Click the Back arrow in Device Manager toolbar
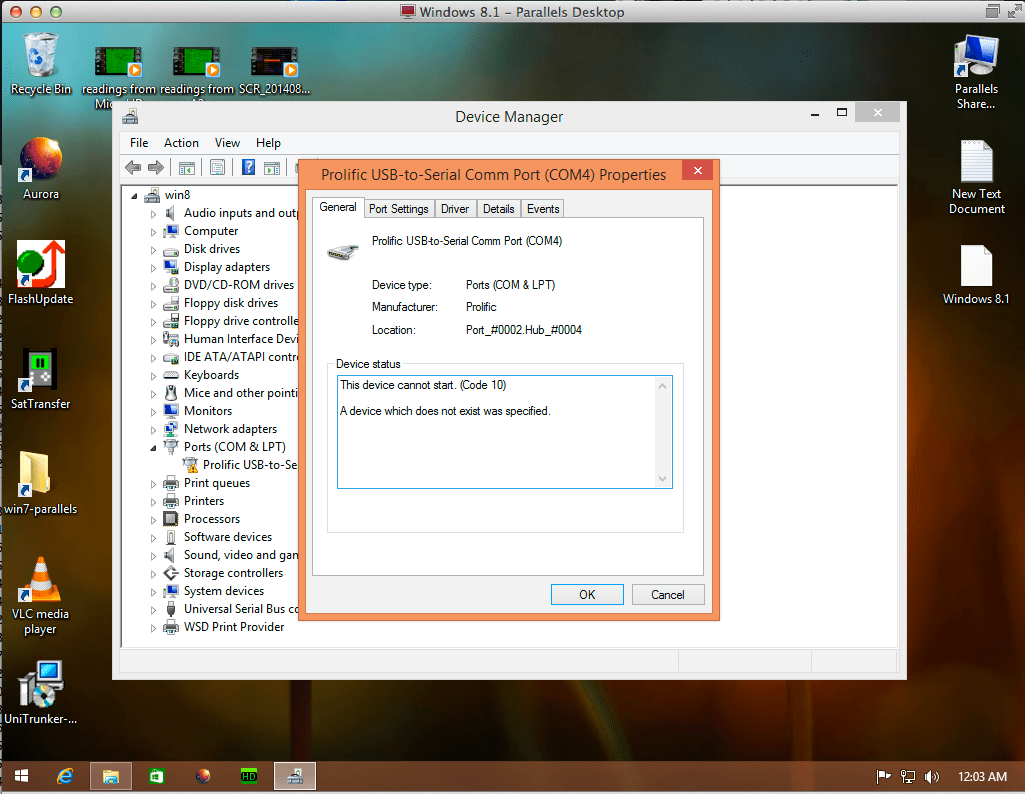 133,168
